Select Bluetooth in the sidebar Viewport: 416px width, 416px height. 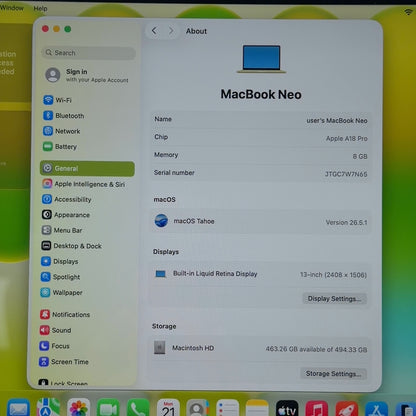pyautogui.click(x=64, y=116)
